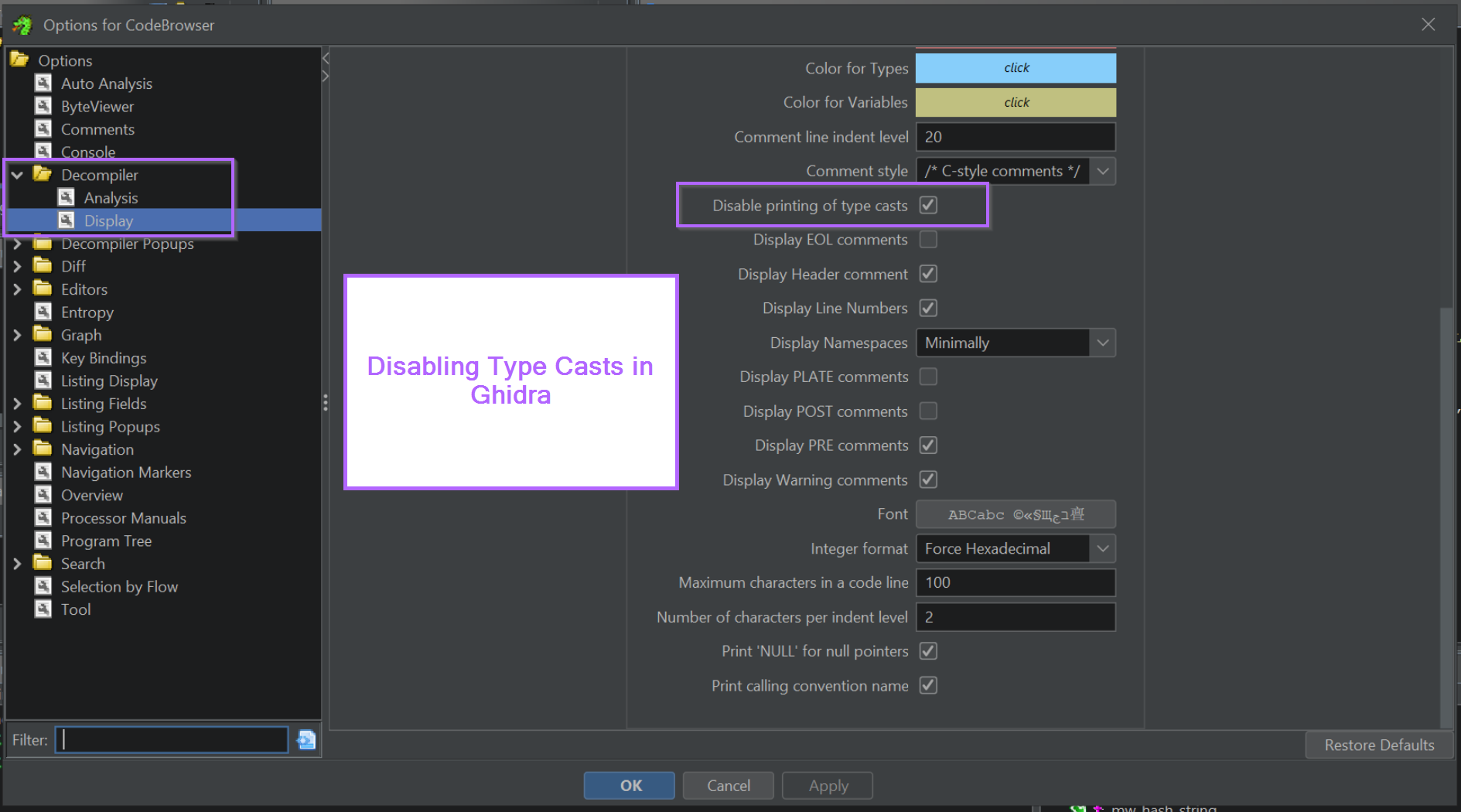Expand the Diff tree node
Viewport: 1461px width, 812px height.
(17, 266)
